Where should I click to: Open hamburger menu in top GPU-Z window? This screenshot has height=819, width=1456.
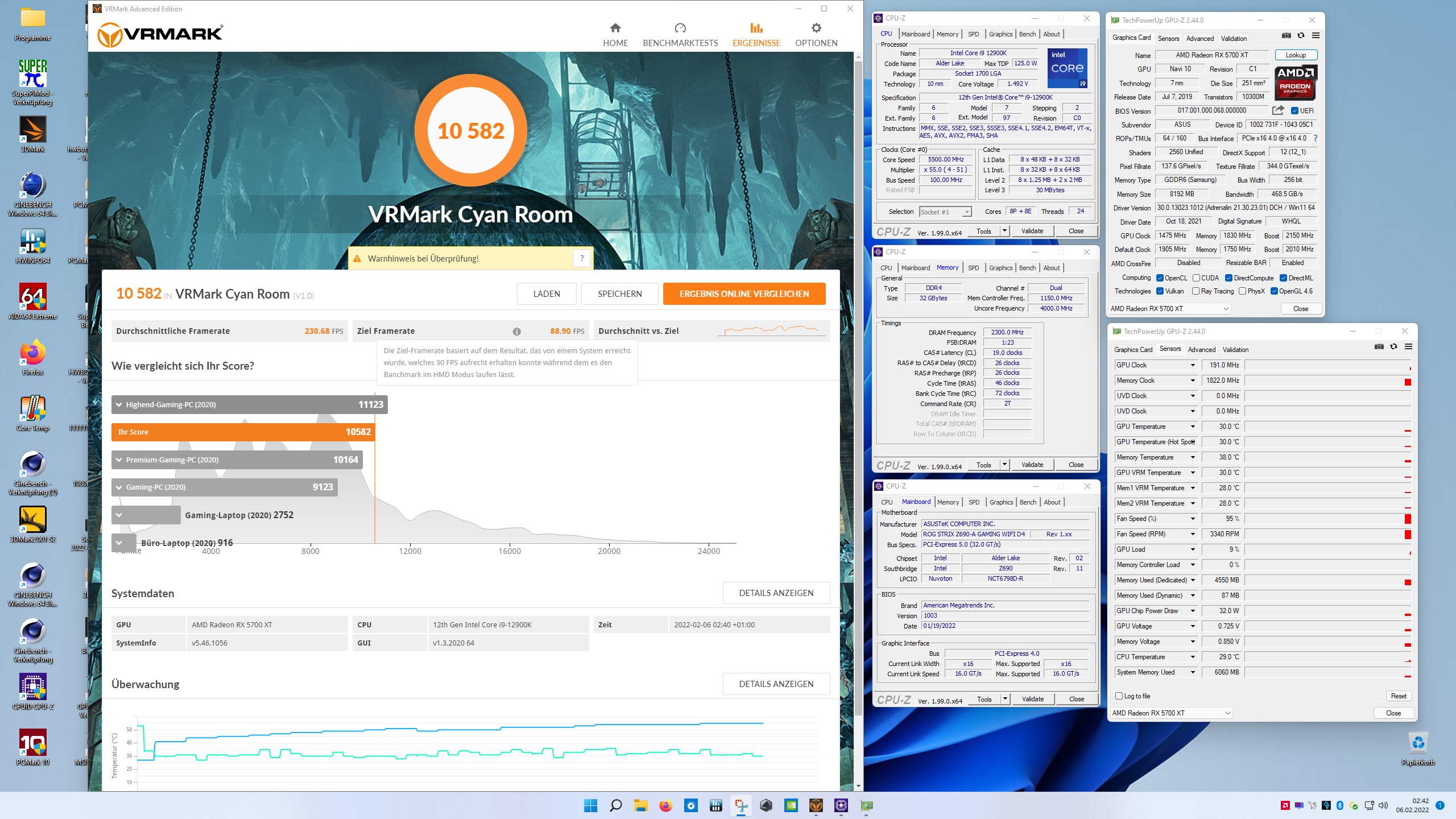1316,35
